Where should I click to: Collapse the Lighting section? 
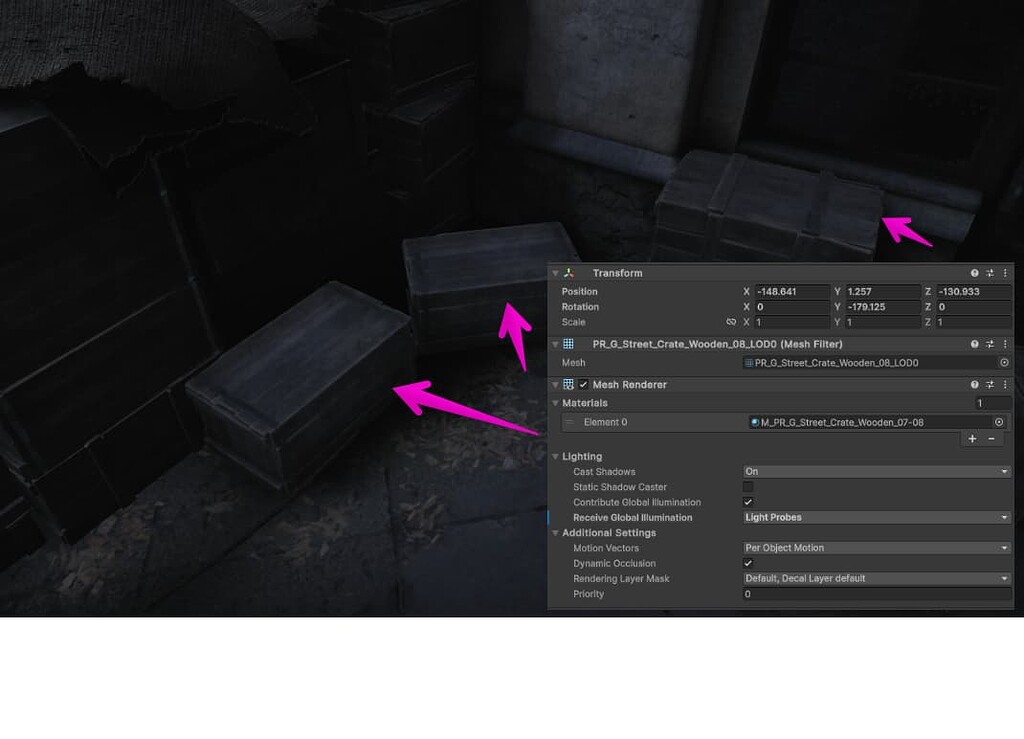coord(557,456)
